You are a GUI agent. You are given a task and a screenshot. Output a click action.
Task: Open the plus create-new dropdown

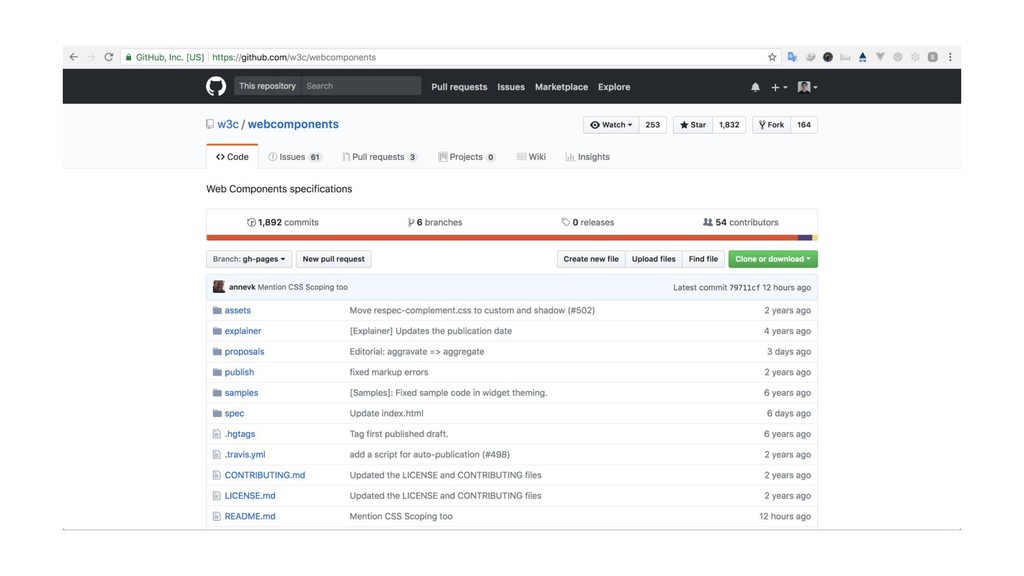click(779, 87)
